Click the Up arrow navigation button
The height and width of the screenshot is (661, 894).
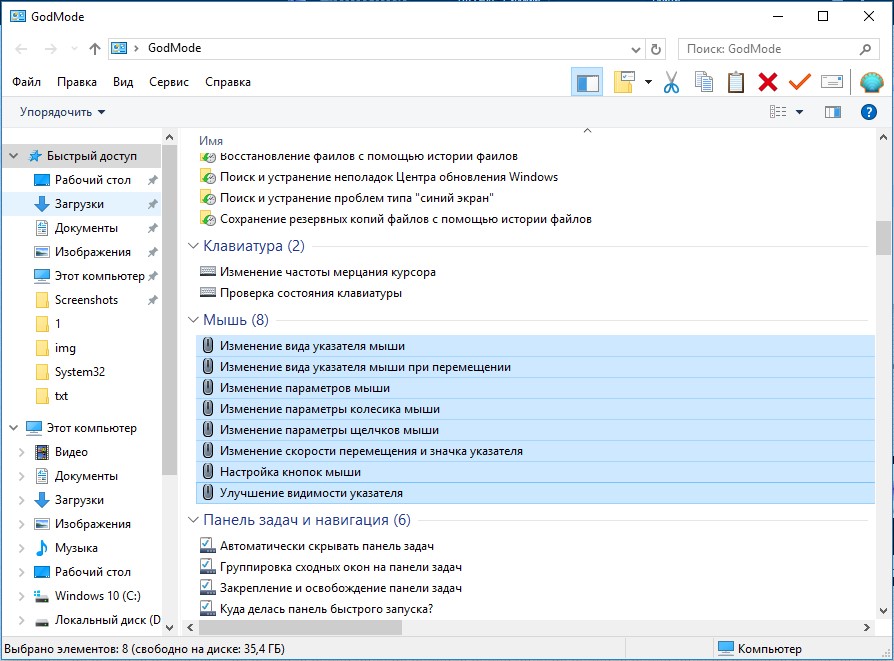pos(95,49)
